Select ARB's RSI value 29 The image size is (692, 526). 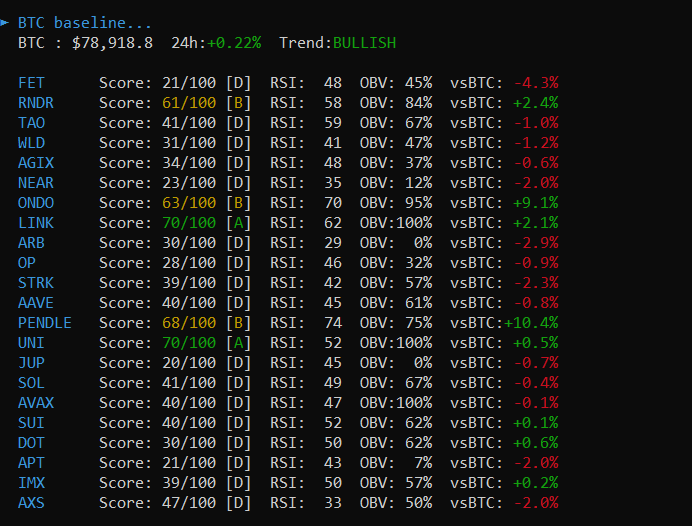333,243
